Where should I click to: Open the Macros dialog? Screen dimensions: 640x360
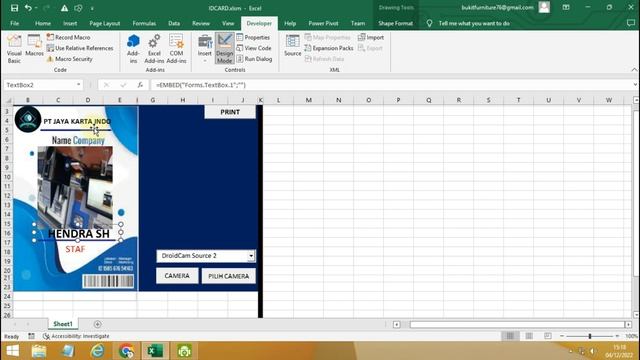pyautogui.click(x=34, y=46)
